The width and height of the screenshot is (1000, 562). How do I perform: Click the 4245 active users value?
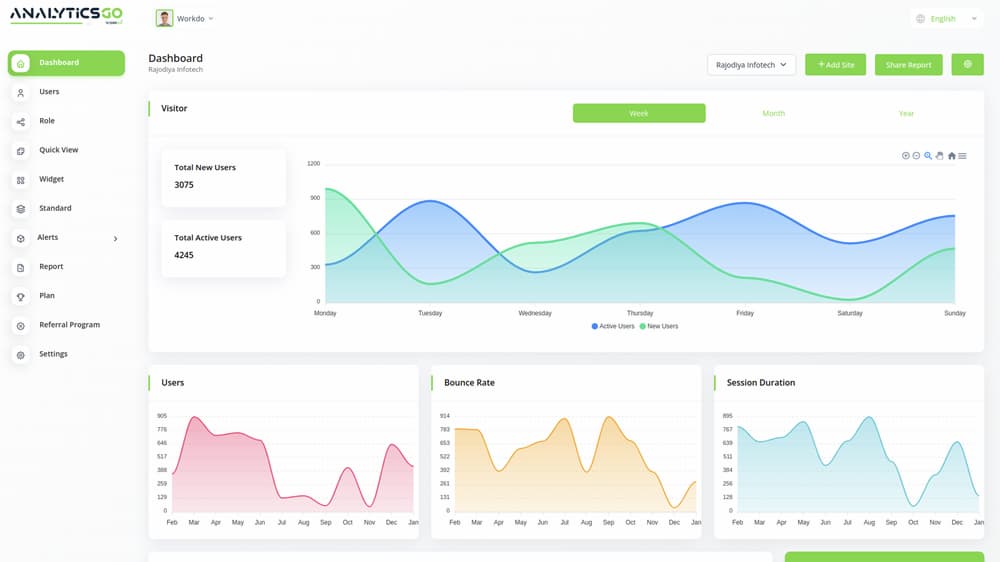click(184, 255)
